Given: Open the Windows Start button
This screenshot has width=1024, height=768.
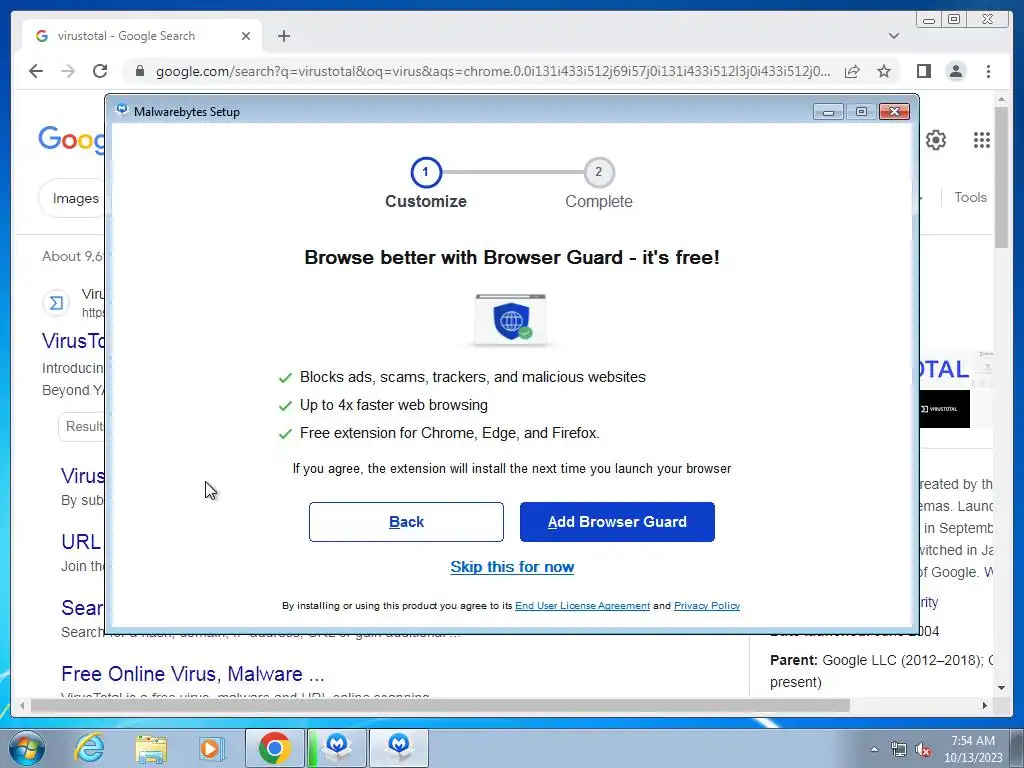Looking at the screenshot, I should coord(26,748).
